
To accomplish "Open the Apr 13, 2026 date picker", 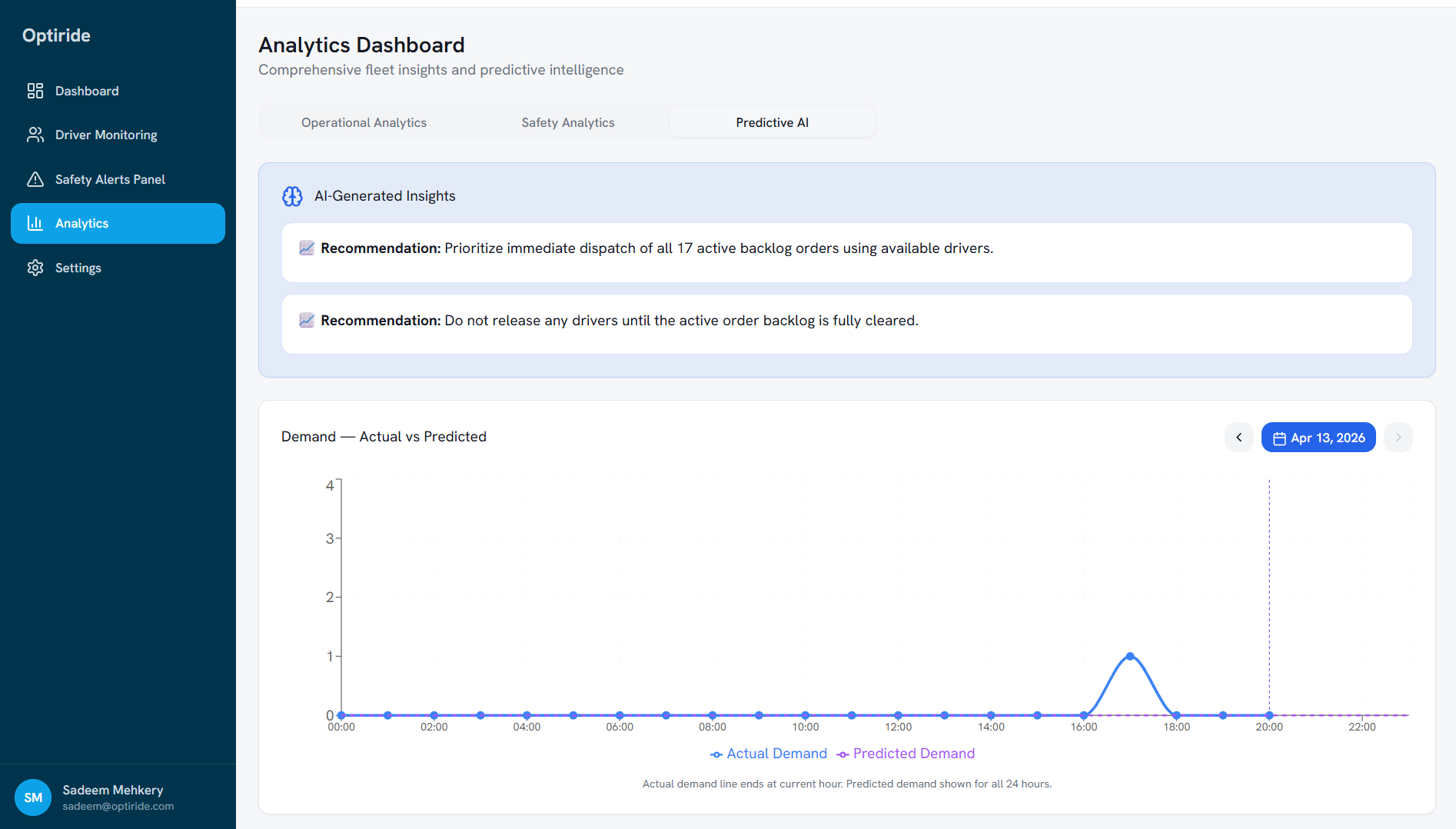I will [1318, 438].
